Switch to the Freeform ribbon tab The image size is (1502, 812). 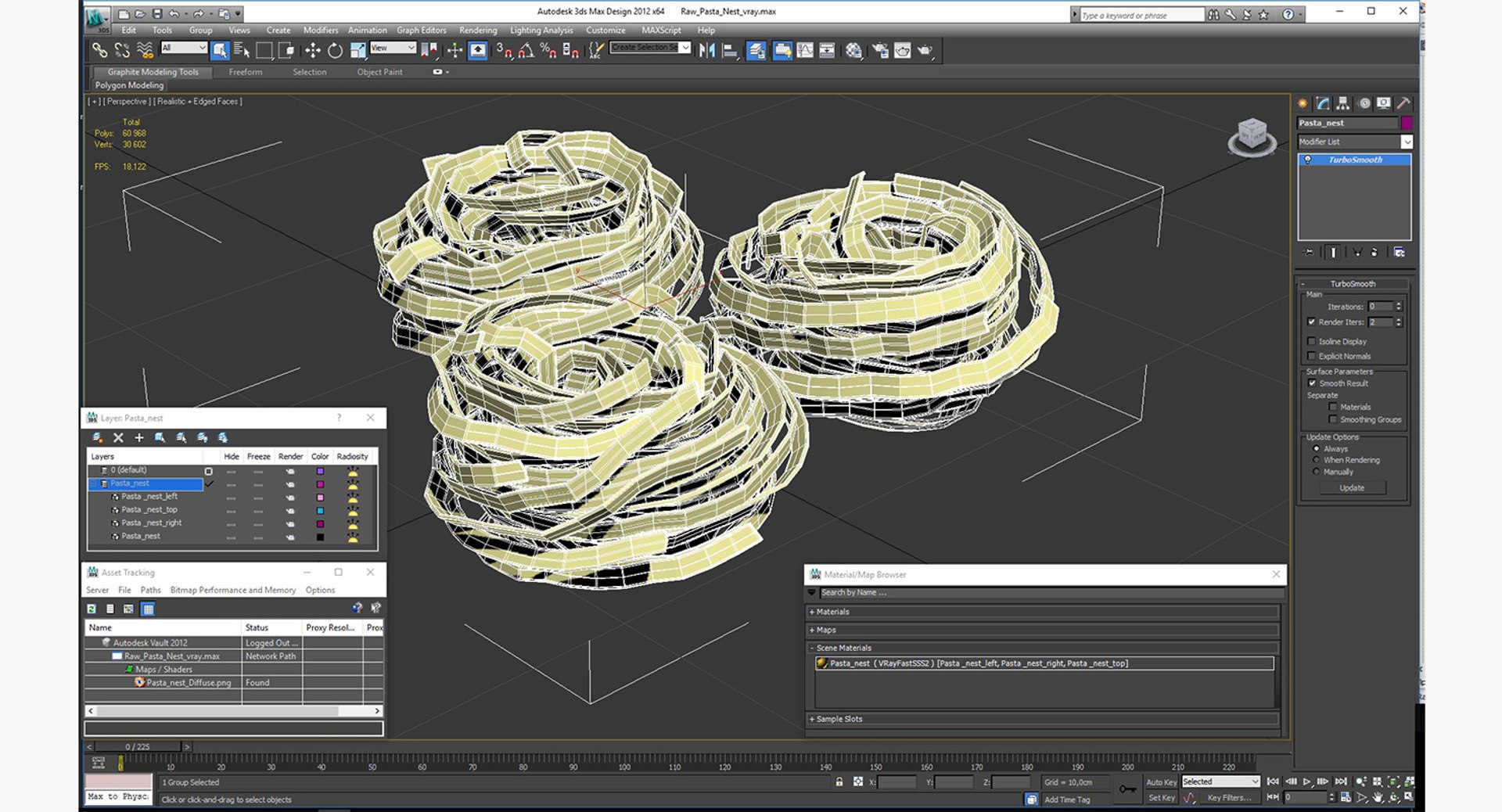[x=246, y=72]
